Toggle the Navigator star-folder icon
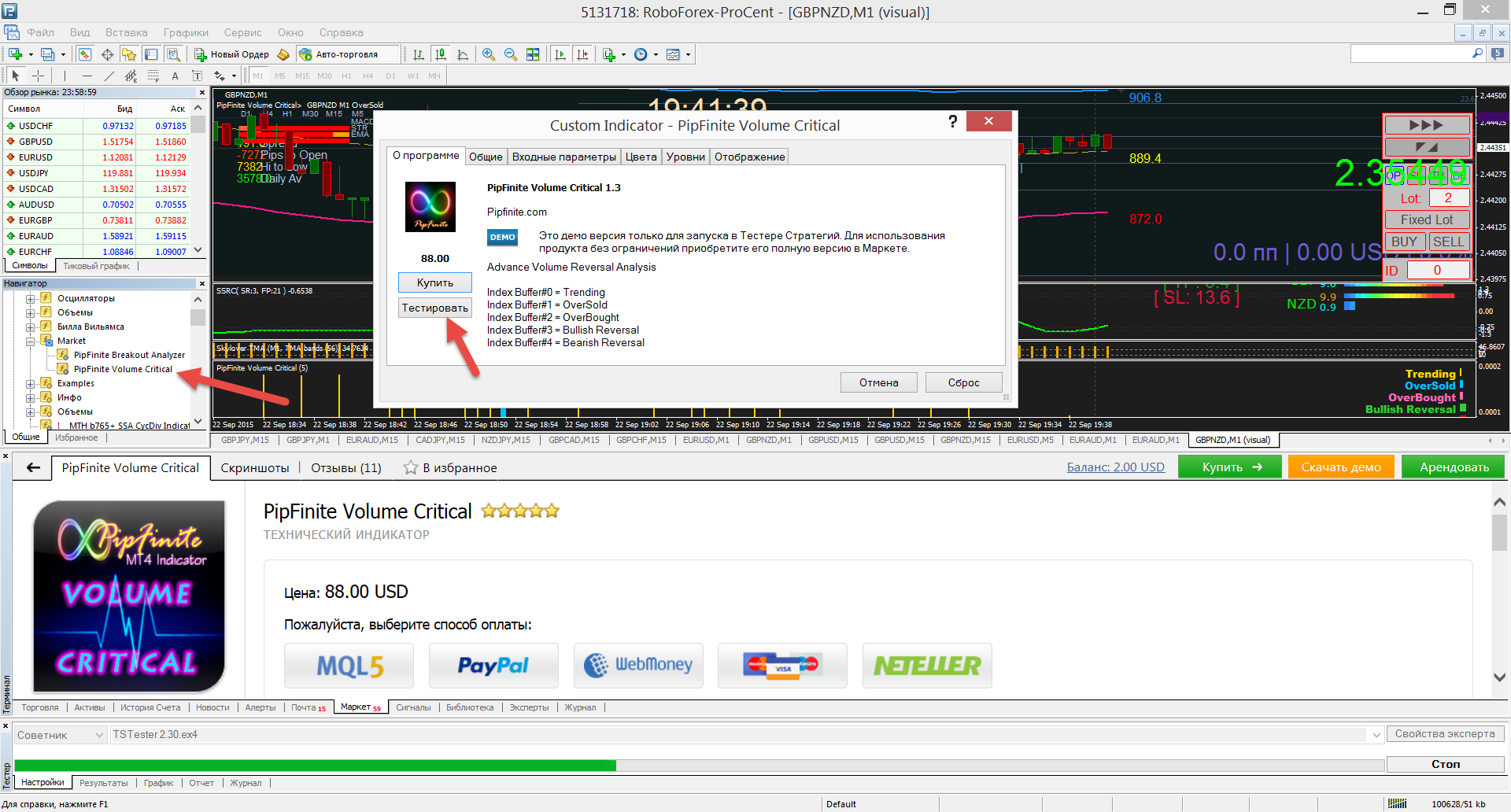The image size is (1511, 812). click(x=129, y=54)
